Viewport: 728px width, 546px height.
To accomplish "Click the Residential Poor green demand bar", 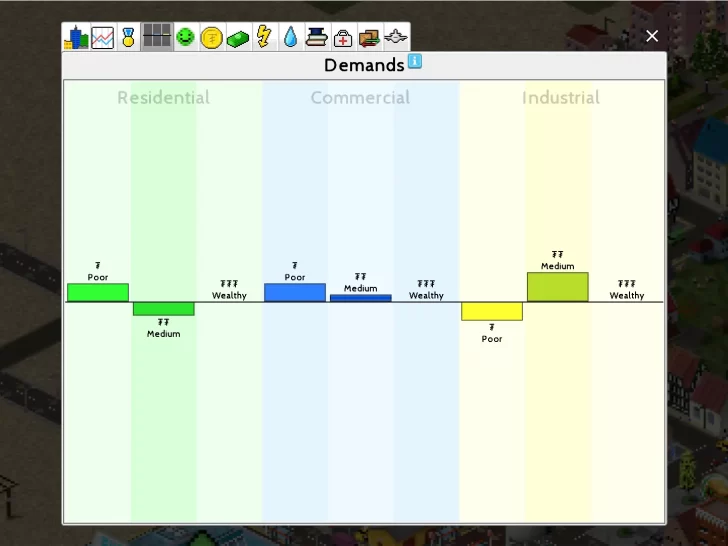I will pyautogui.click(x=98, y=292).
